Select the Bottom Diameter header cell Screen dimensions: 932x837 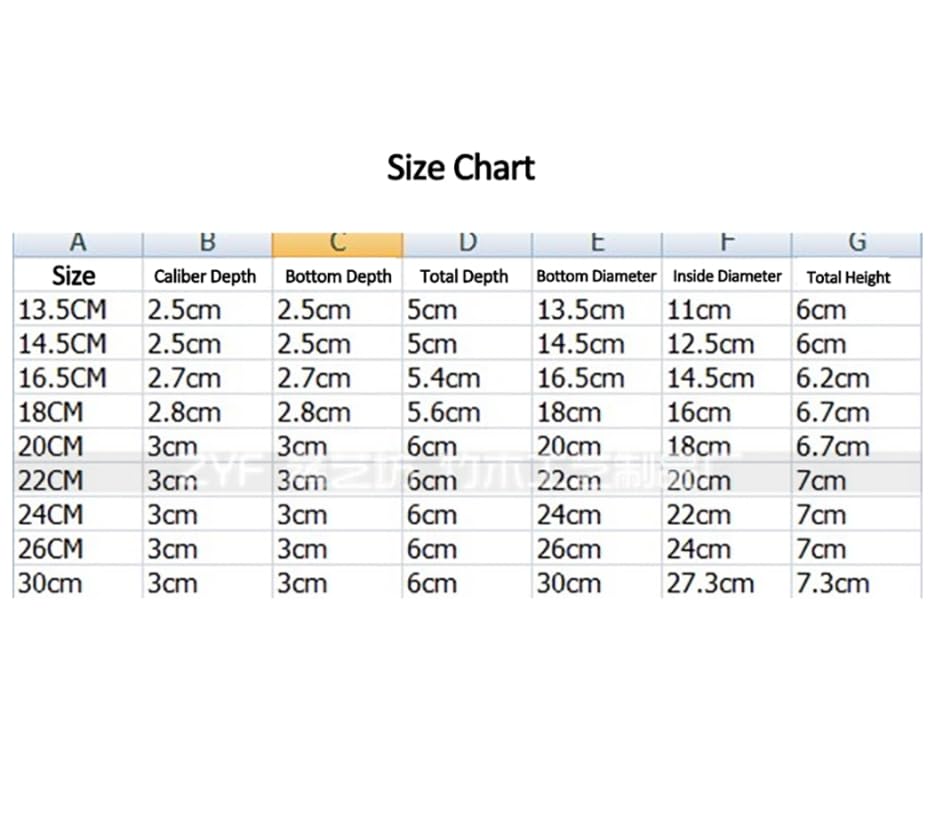click(x=597, y=275)
